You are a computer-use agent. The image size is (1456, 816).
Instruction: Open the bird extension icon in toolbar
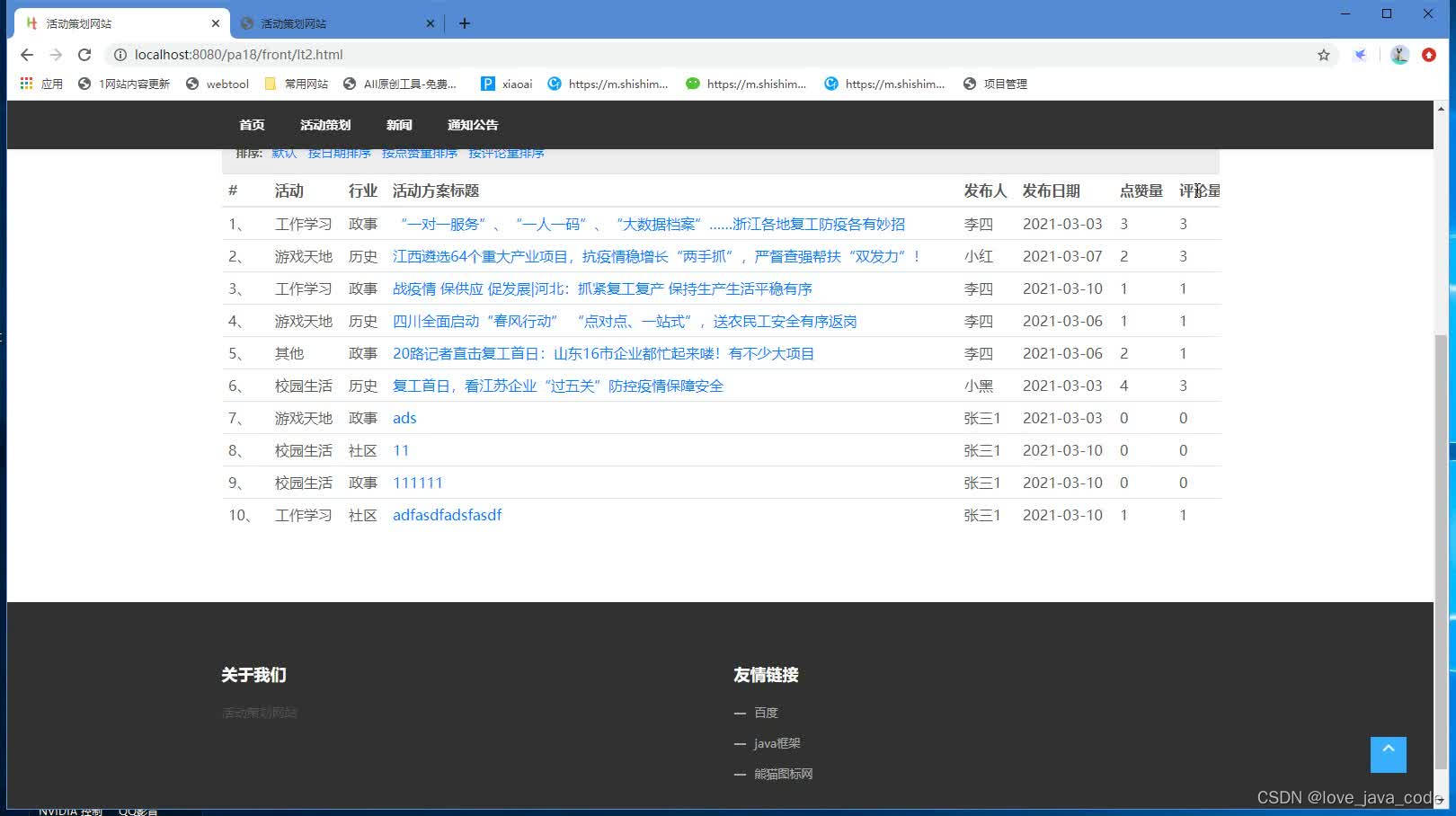point(1361,55)
